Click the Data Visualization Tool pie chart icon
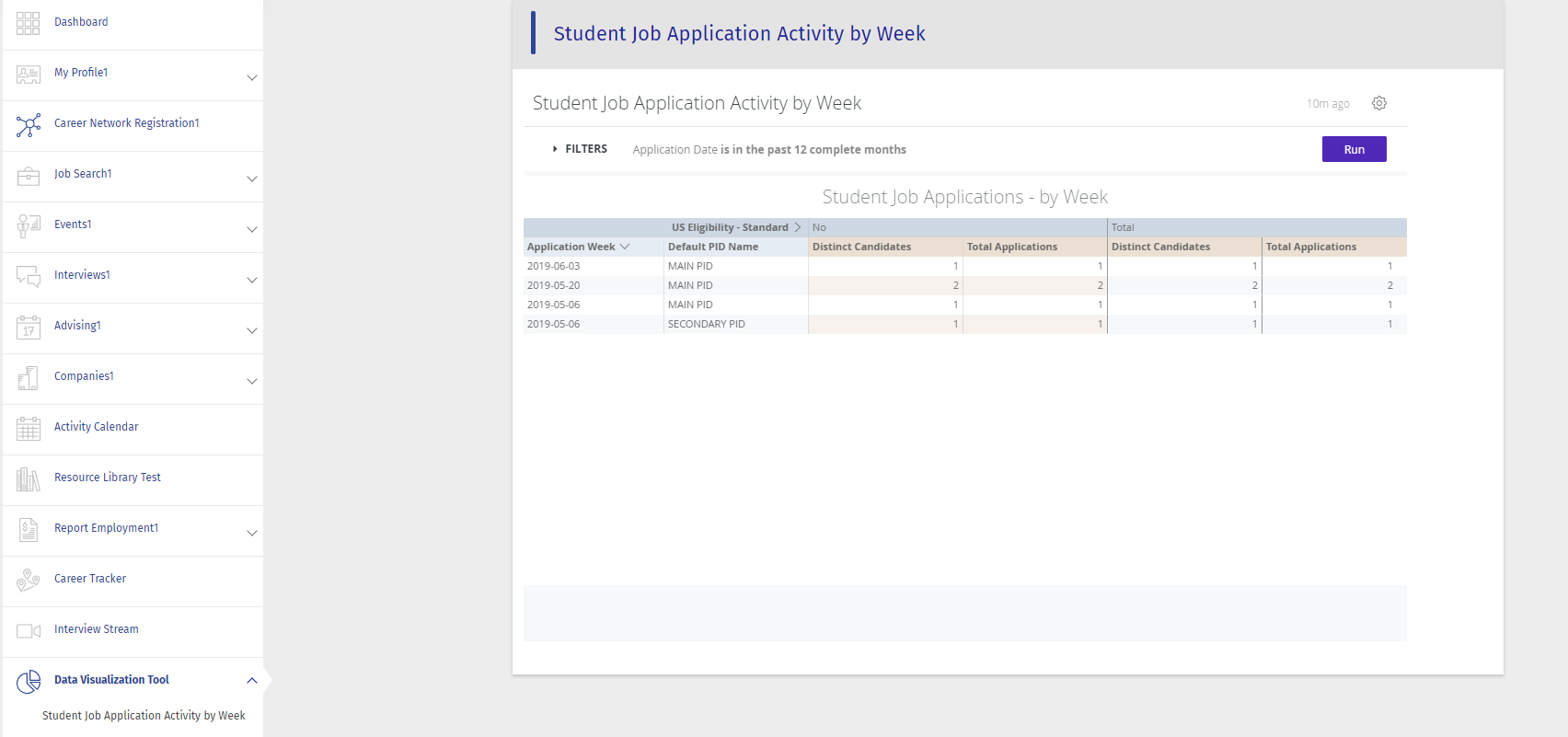The height and width of the screenshot is (737, 1568). [29, 682]
